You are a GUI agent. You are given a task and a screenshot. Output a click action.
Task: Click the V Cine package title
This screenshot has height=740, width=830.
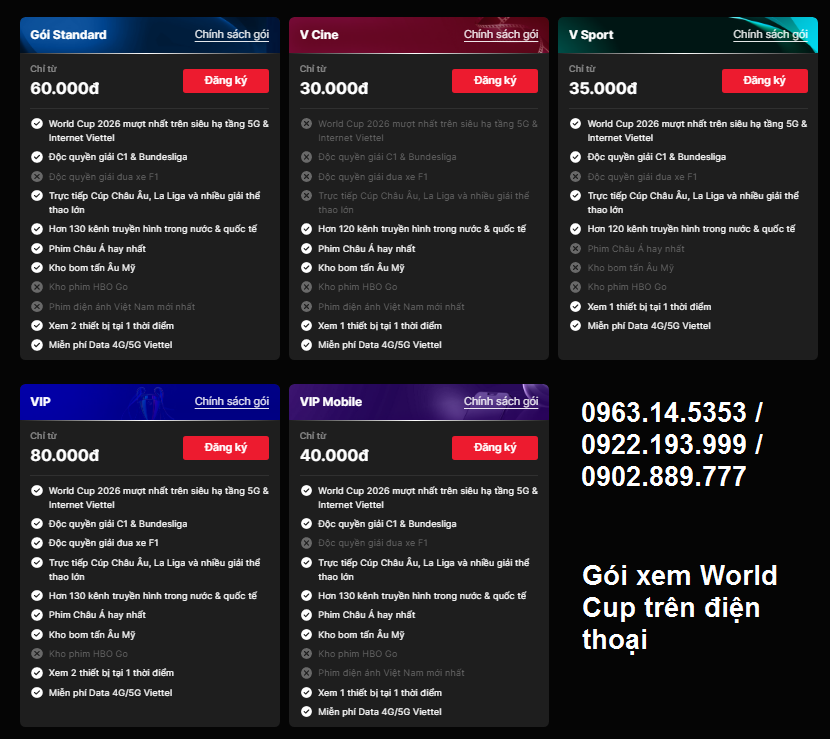coord(319,34)
